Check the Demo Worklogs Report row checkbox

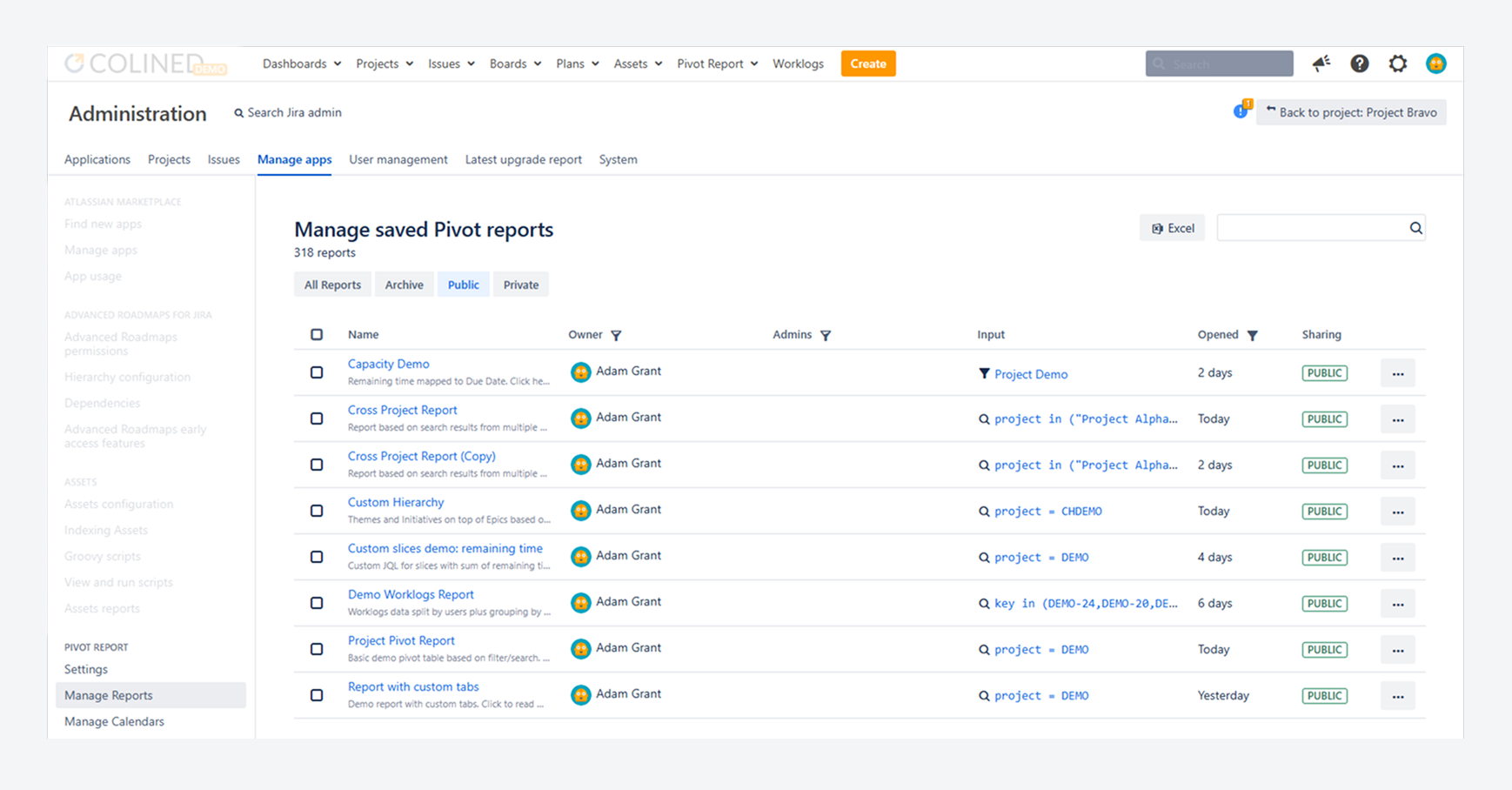pyautogui.click(x=317, y=603)
